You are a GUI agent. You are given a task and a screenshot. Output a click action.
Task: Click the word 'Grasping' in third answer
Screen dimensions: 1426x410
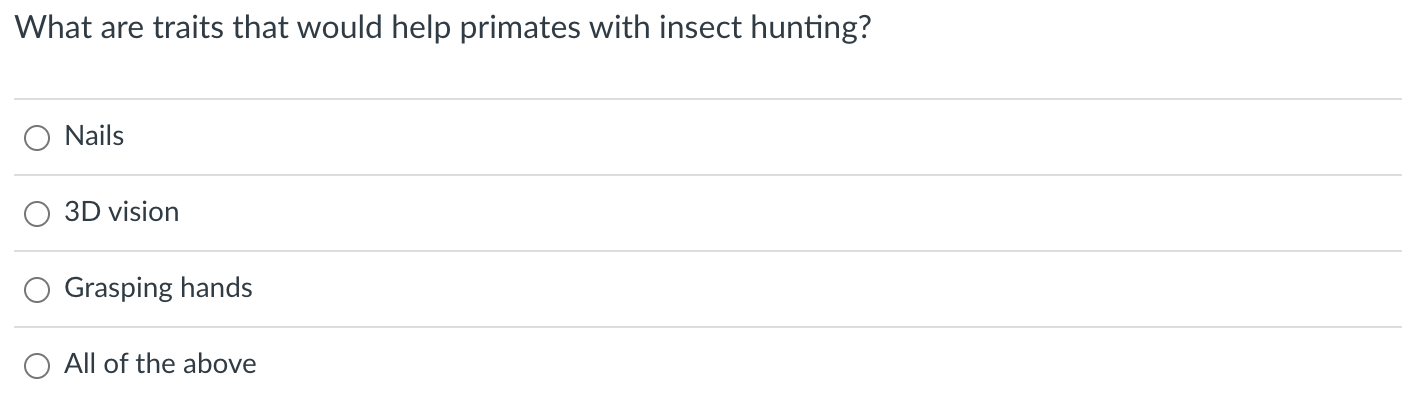point(119,288)
